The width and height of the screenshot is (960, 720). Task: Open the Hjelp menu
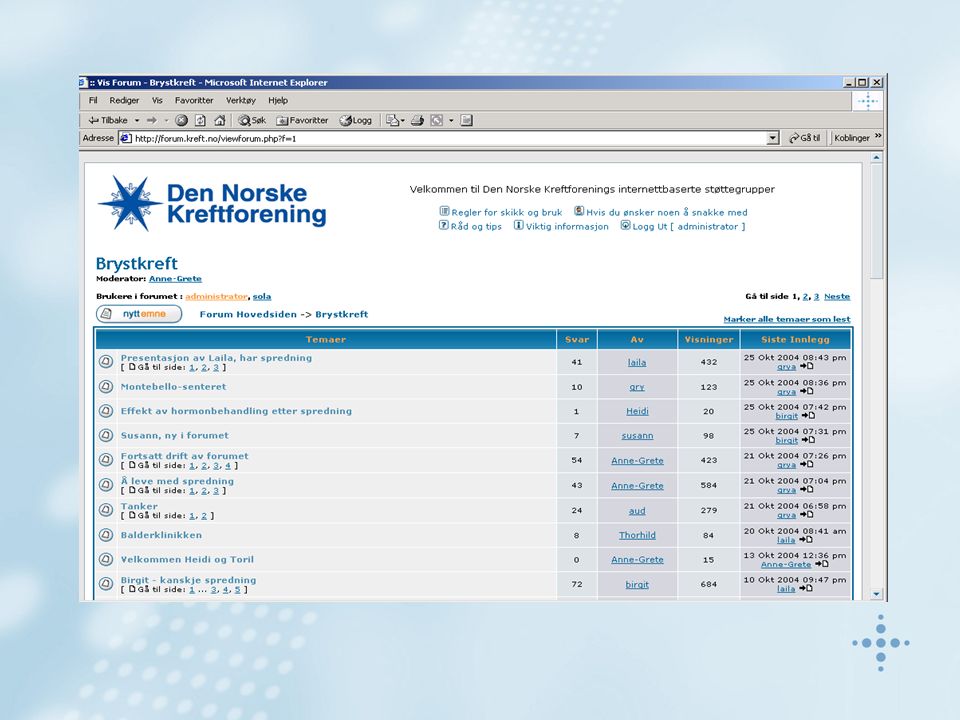[278, 100]
